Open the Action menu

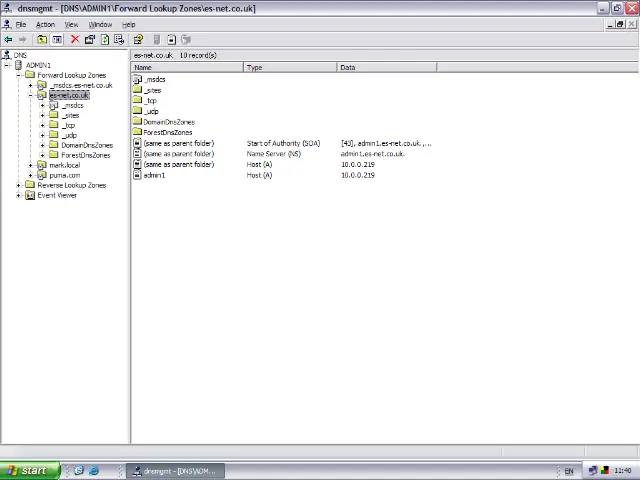45,24
